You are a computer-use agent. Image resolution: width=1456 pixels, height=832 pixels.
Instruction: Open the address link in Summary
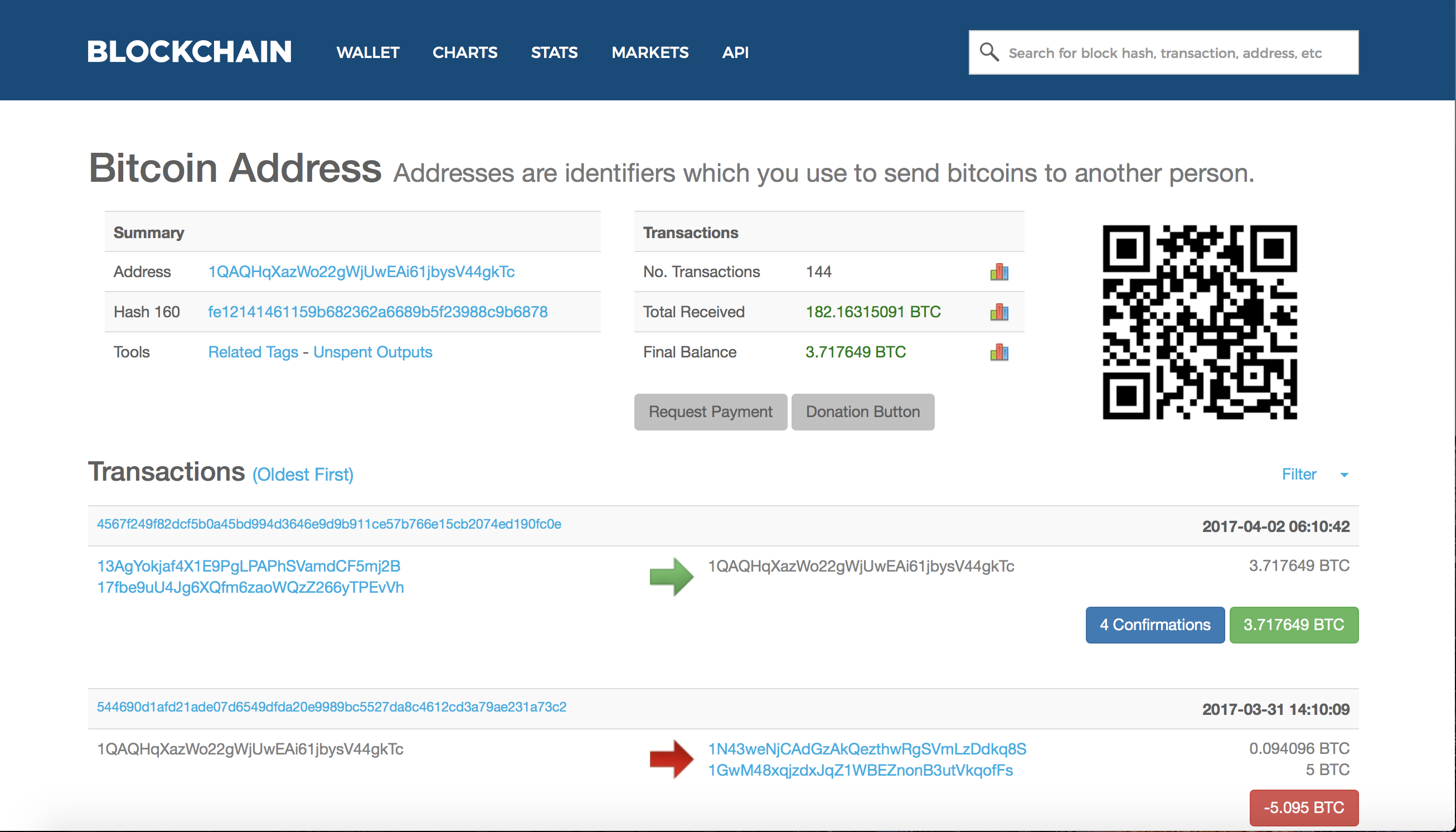[x=361, y=272]
